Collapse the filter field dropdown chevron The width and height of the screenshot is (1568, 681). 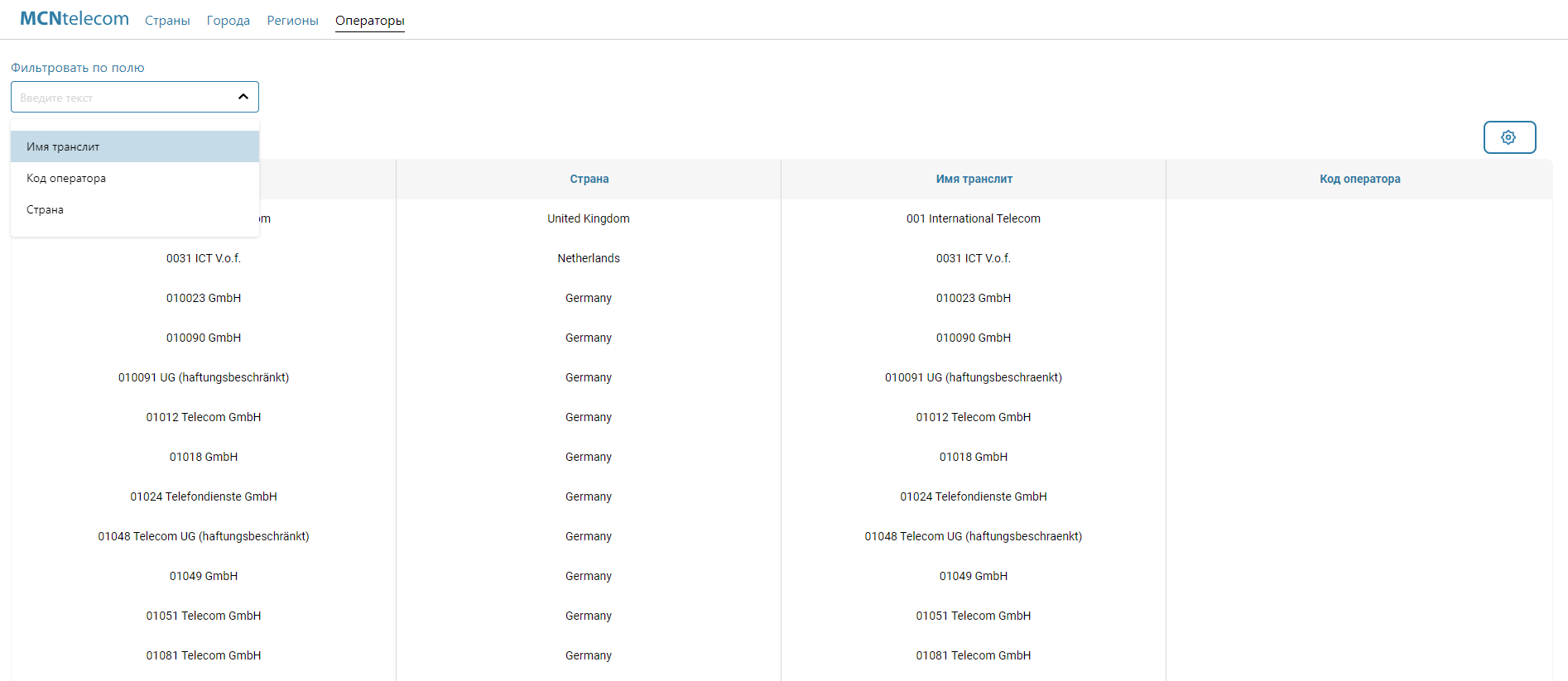(x=243, y=97)
